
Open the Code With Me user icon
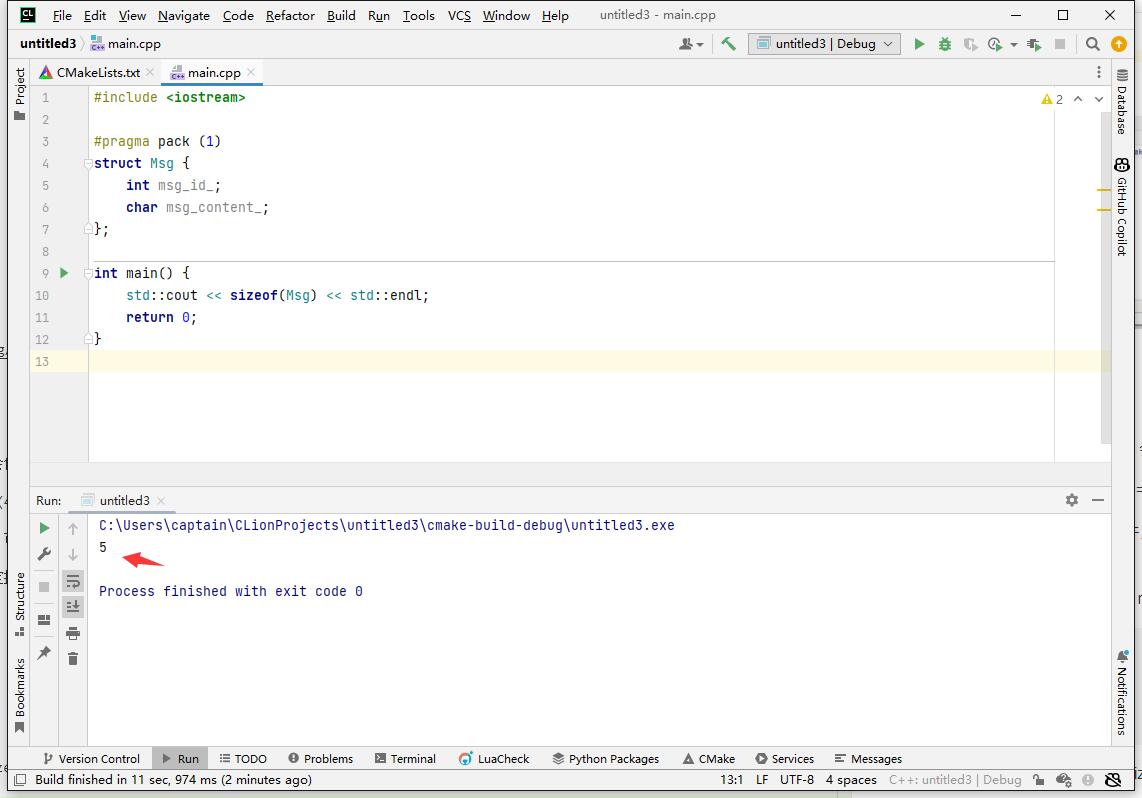[x=690, y=44]
